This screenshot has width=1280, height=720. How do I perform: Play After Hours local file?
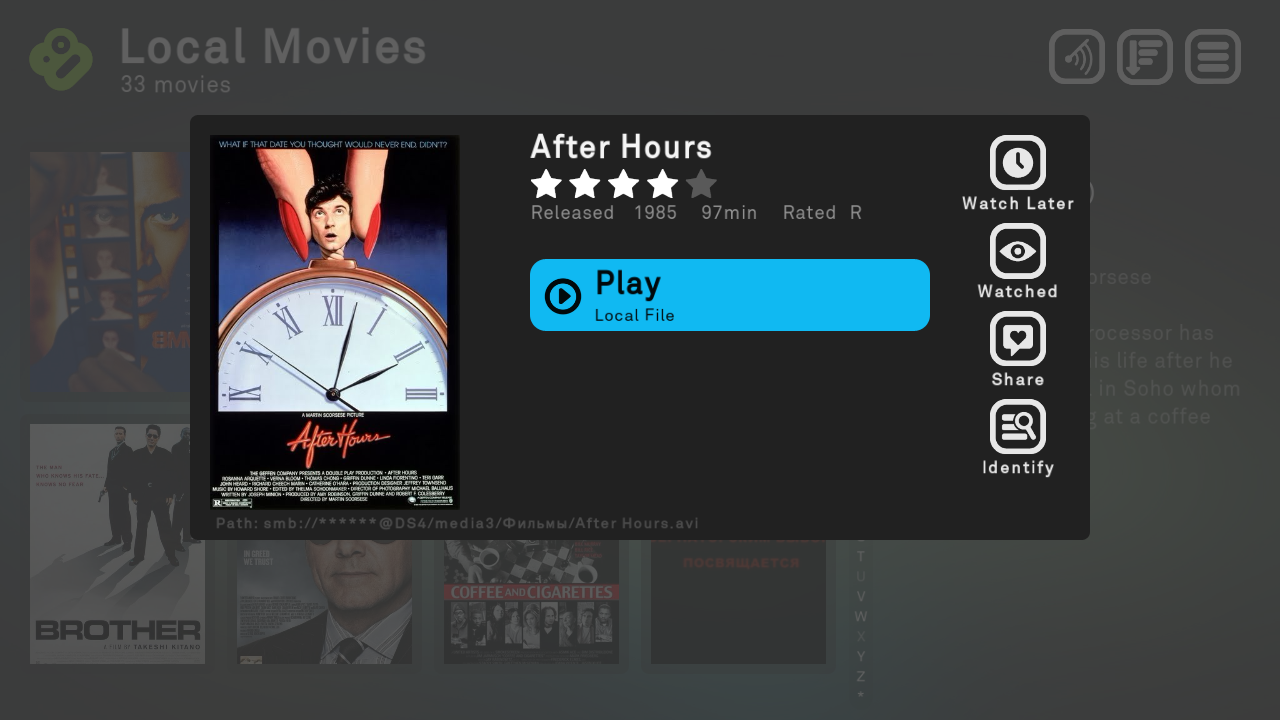coord(730,295)
